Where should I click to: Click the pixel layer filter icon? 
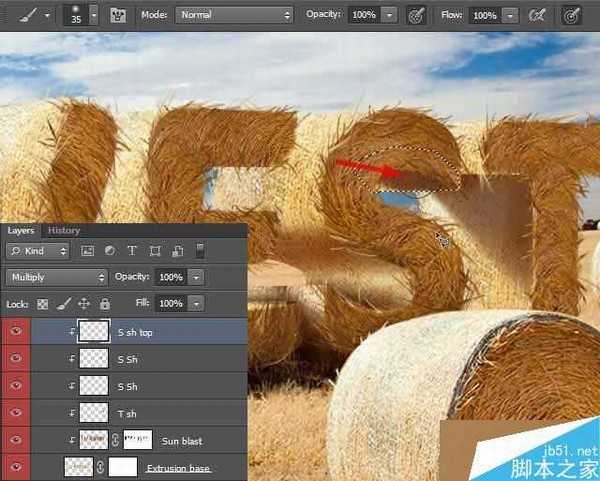(x=87, y=250)
